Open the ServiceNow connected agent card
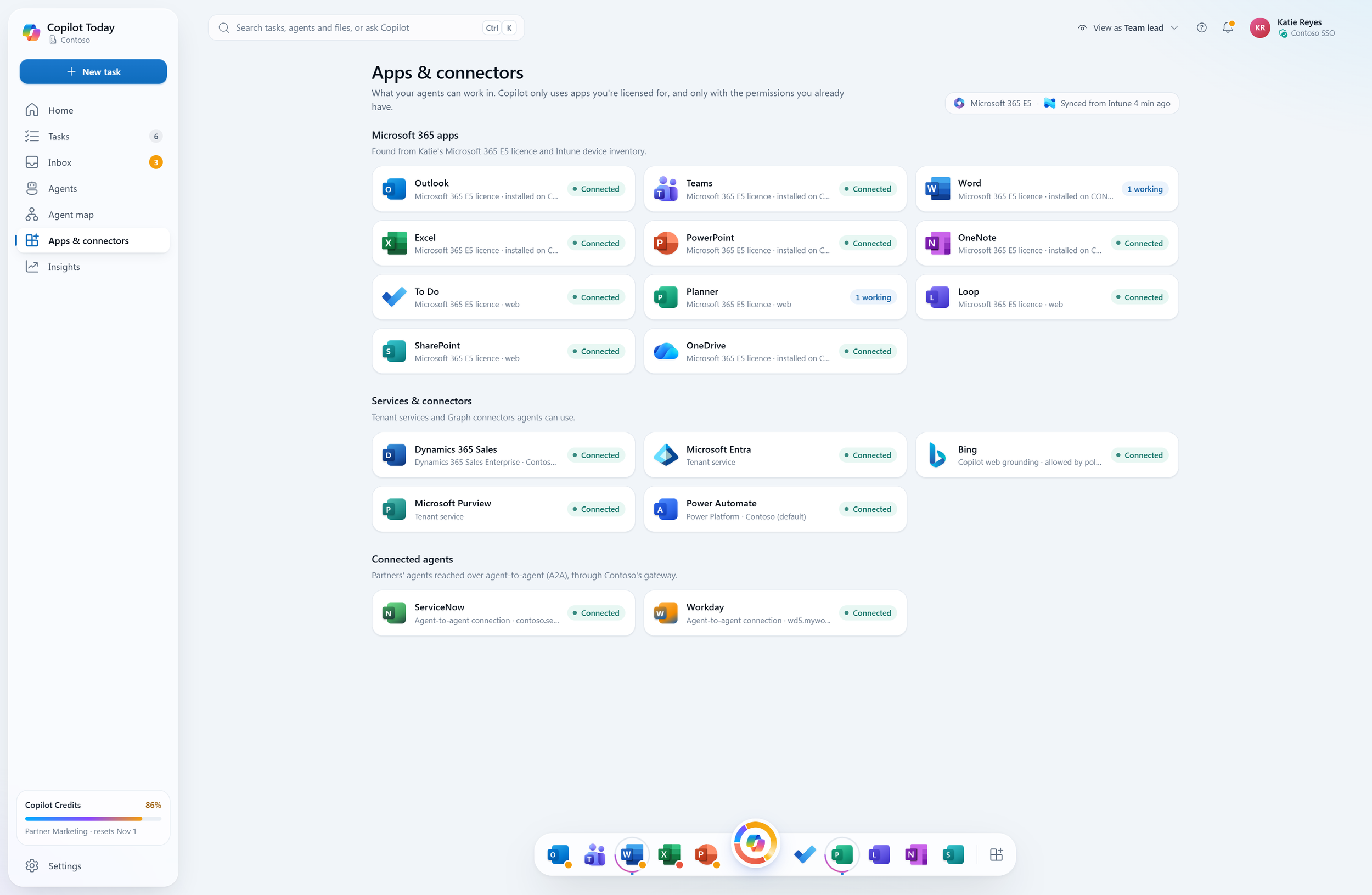Image resolution: width=1372 pixels, height=895 pixels. pos(503,613)
